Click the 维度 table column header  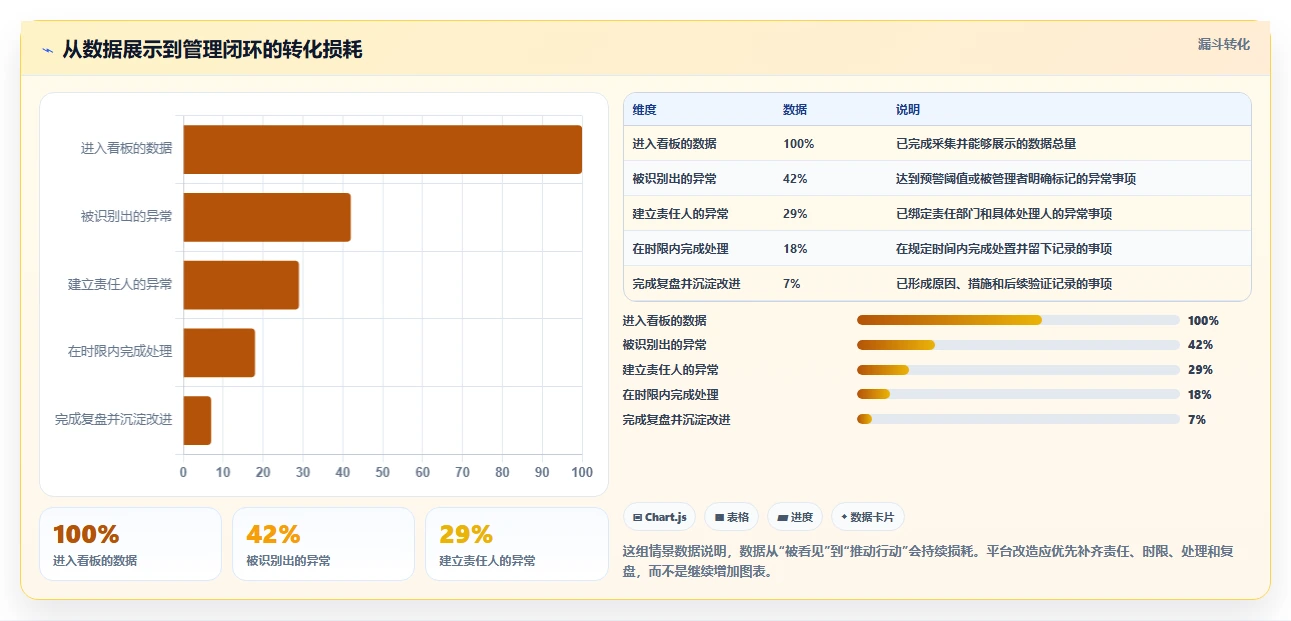click(645, 109)
